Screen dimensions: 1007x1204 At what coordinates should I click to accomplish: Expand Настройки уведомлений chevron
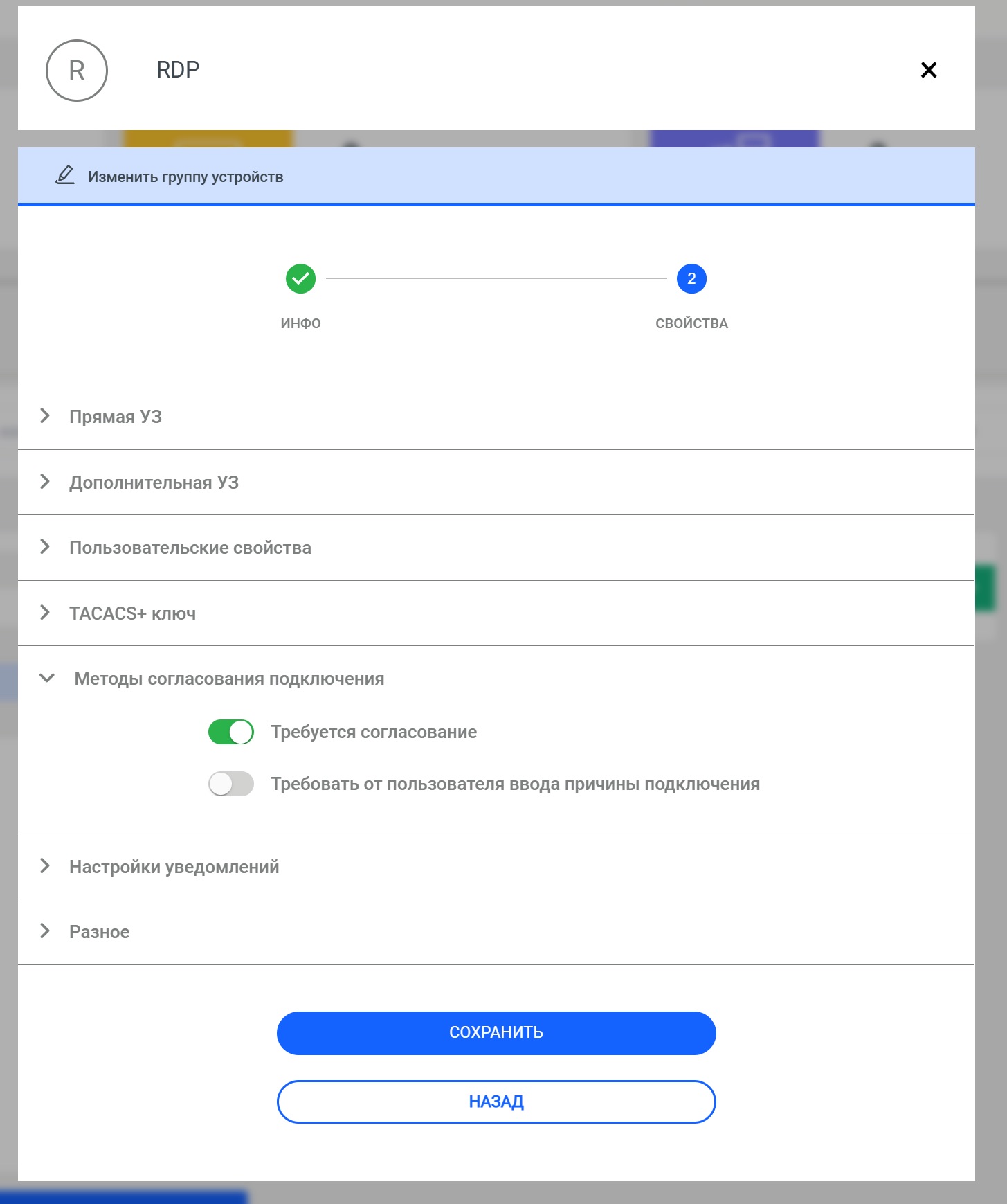pyautogui.click(x=45, y=865)
